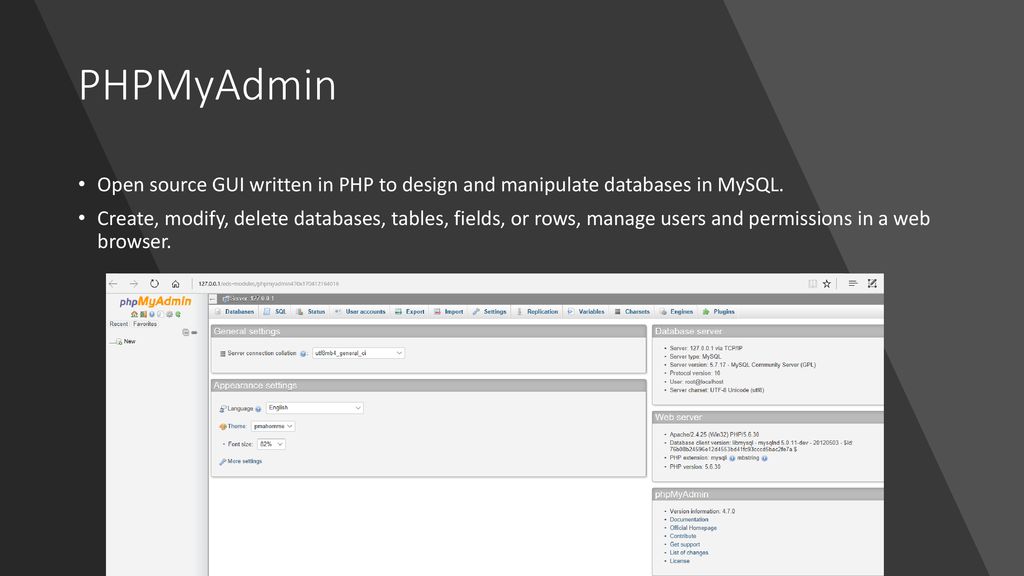The width and height of the screenshot is (1024, 576).
Task: Open the User accounts tab
Action: (360, 312)
